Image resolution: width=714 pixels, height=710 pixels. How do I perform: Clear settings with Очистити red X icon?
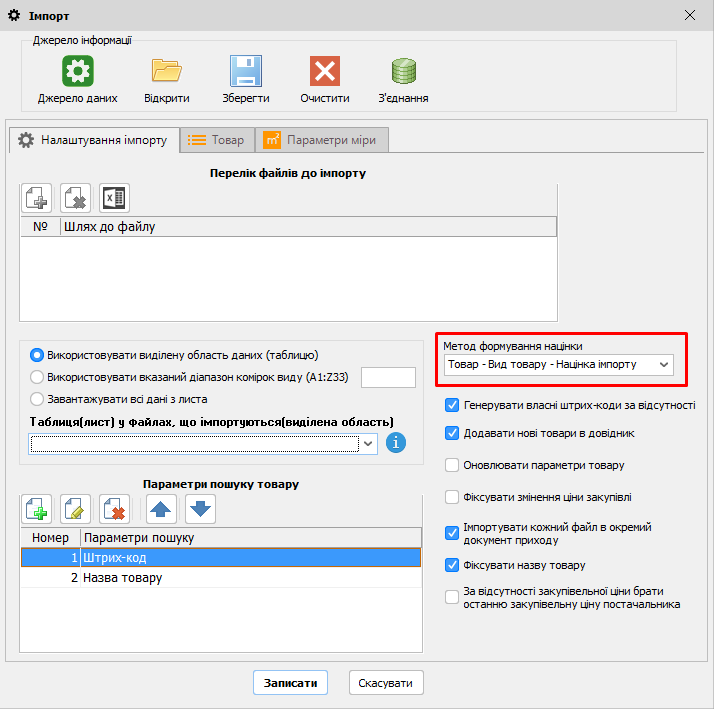[x=325, y=72]
